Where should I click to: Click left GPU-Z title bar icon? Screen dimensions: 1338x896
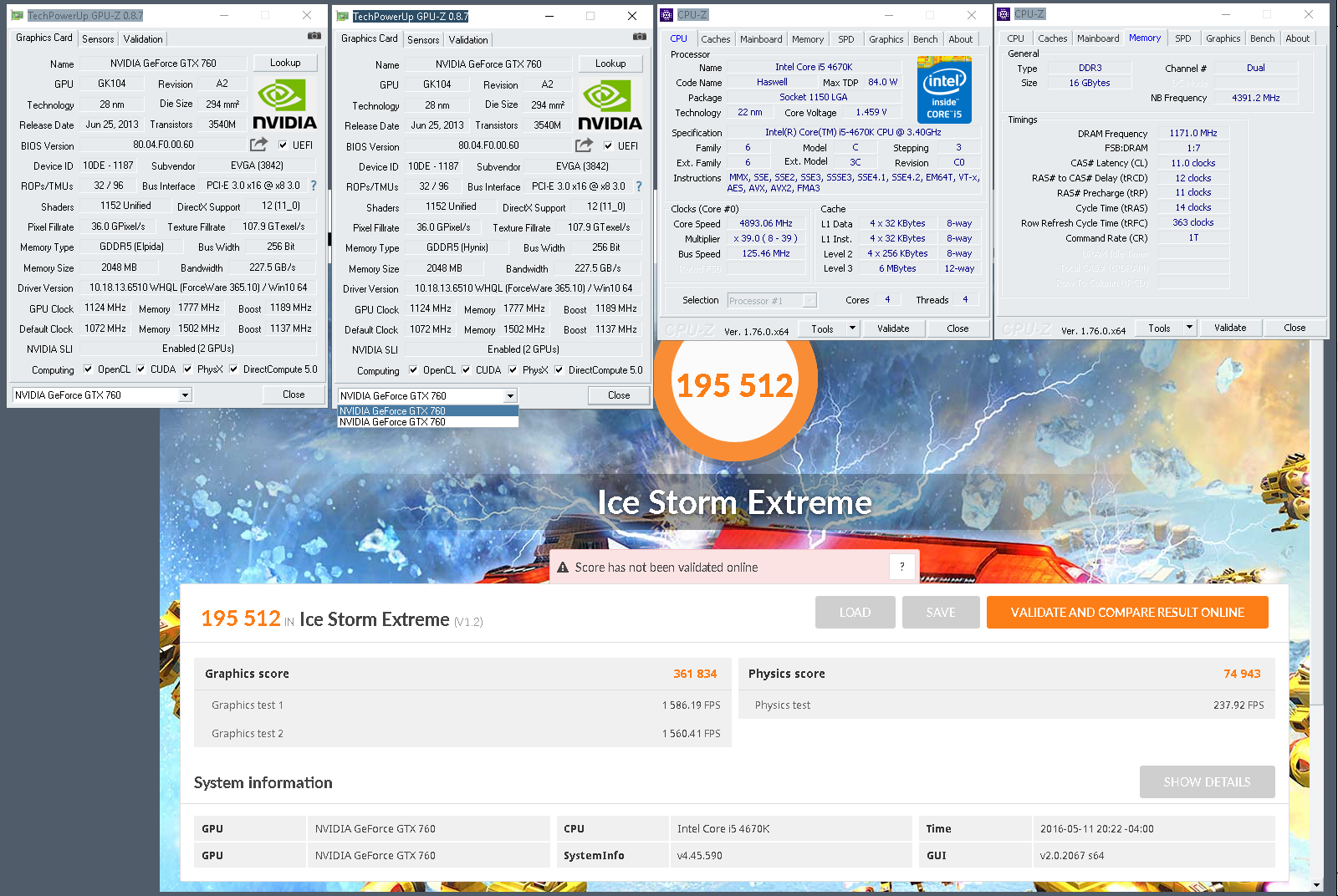coord(17,15)
